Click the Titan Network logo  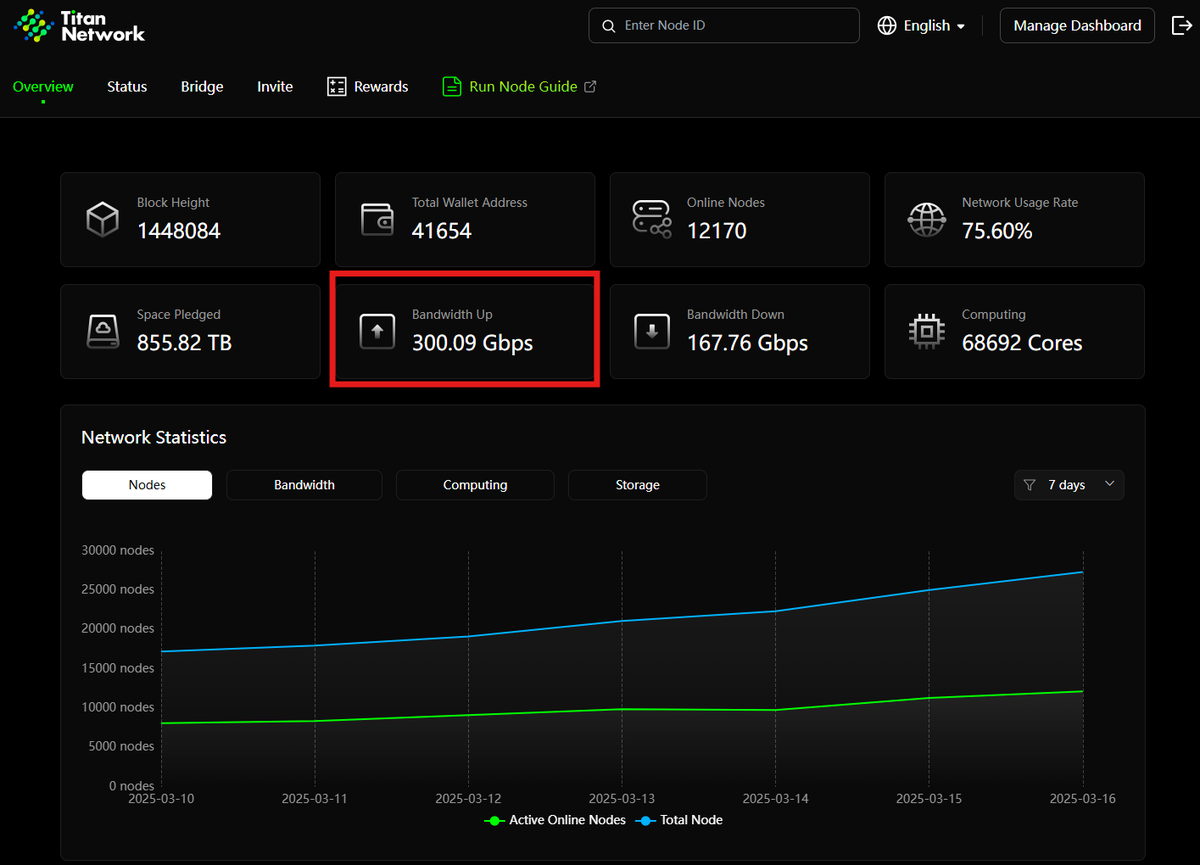[x=79, y=26]
